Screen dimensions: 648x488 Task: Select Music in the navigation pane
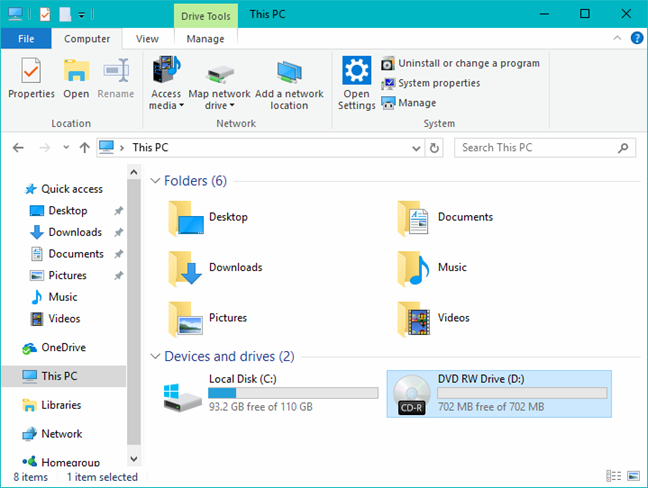[54, 297]
